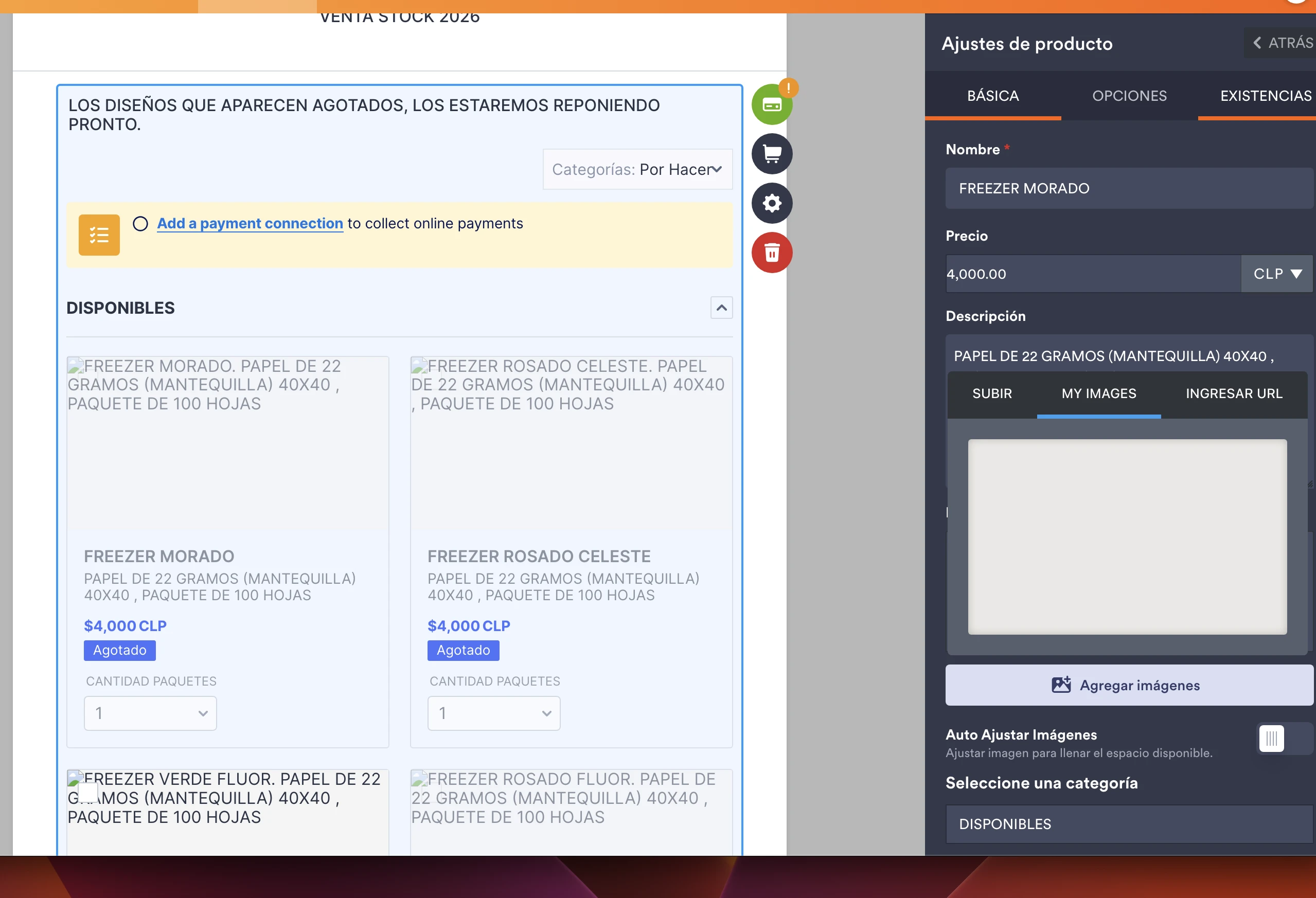Select the MY IMAGES tab
This screenshot has height=898, width=1316.
coord(1098,393)
